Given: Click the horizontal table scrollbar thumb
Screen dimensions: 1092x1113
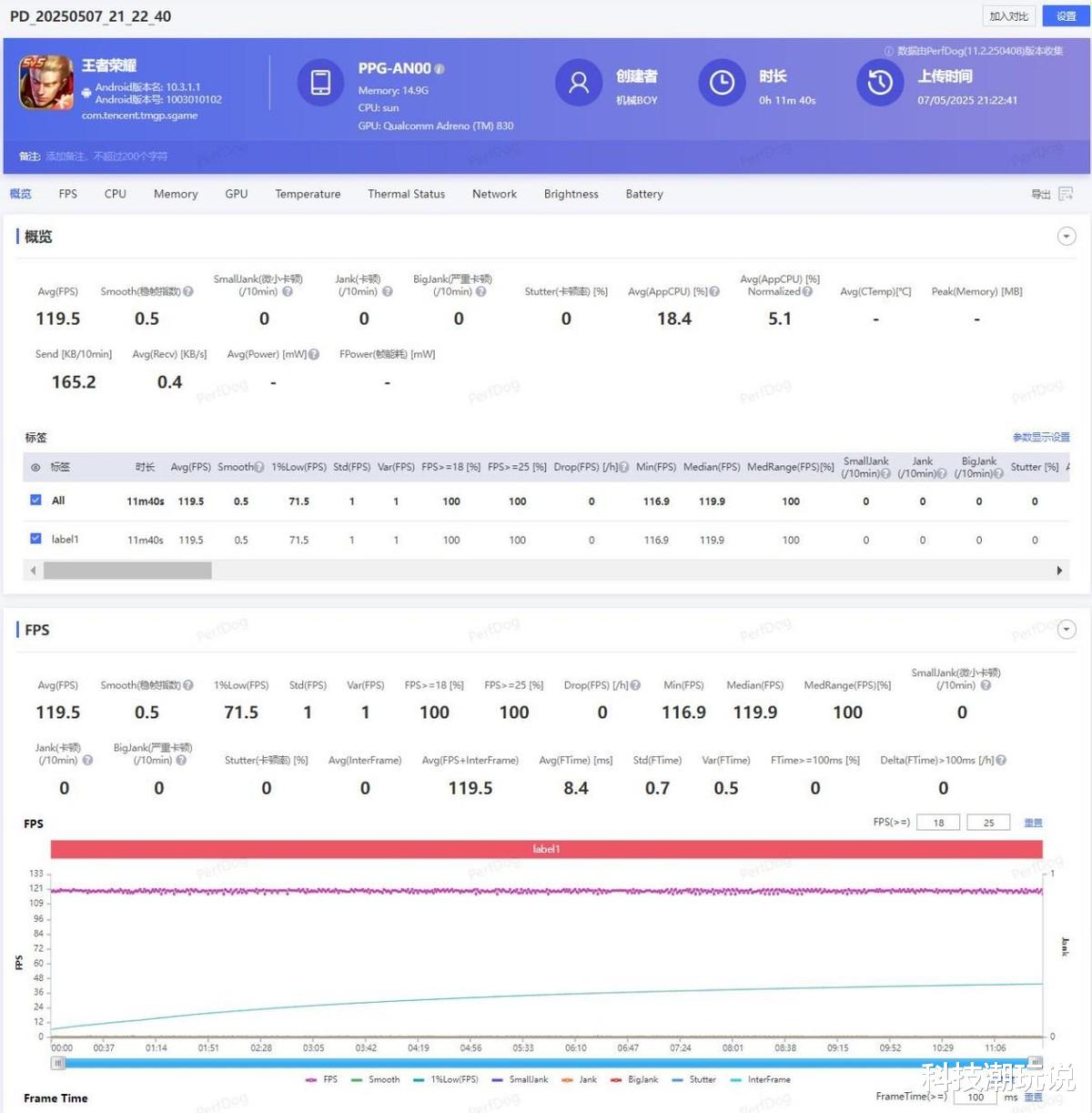Looking at the screenshot, I should (x=127, y=571).
